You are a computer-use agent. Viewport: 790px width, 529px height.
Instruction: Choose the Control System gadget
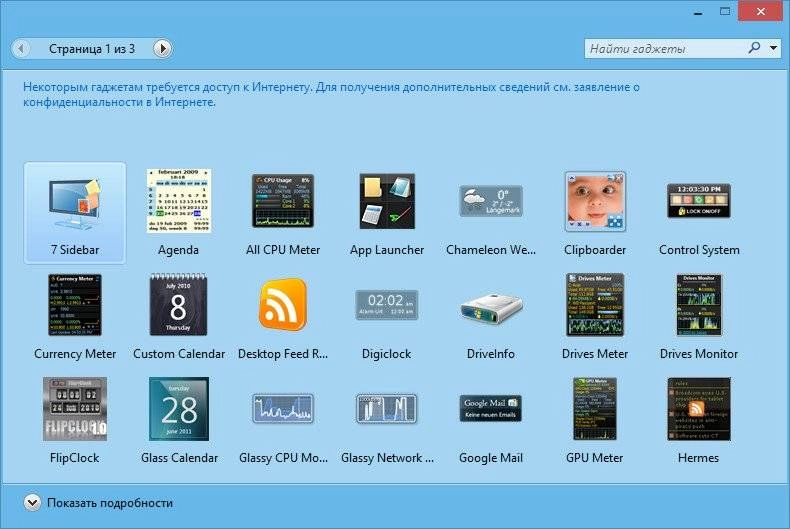click(699, 201)
